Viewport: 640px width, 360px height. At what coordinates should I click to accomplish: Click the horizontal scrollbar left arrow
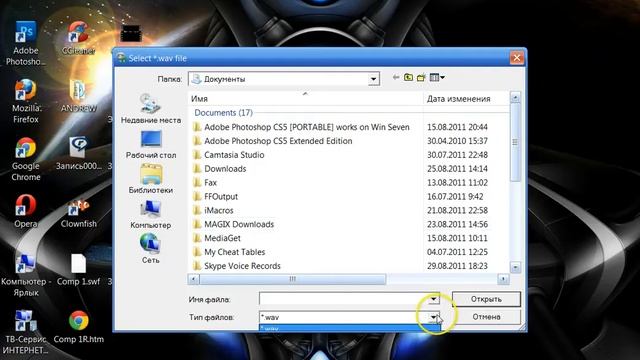click(193, 279)
